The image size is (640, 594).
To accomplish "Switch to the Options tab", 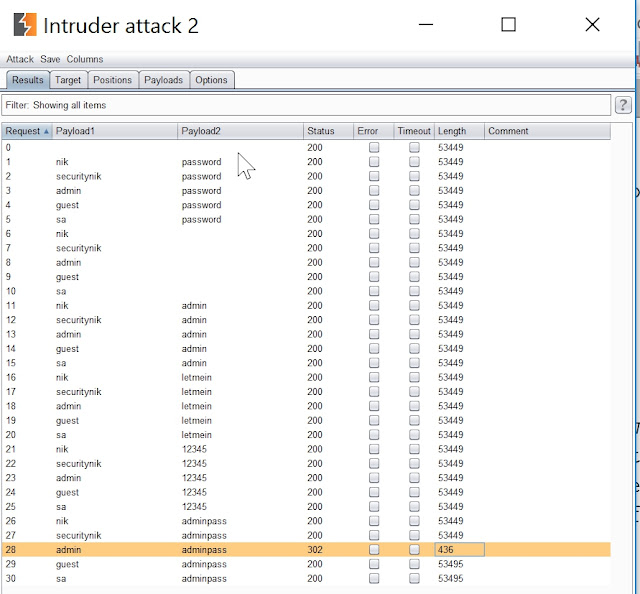I will (x=211, y=80).
